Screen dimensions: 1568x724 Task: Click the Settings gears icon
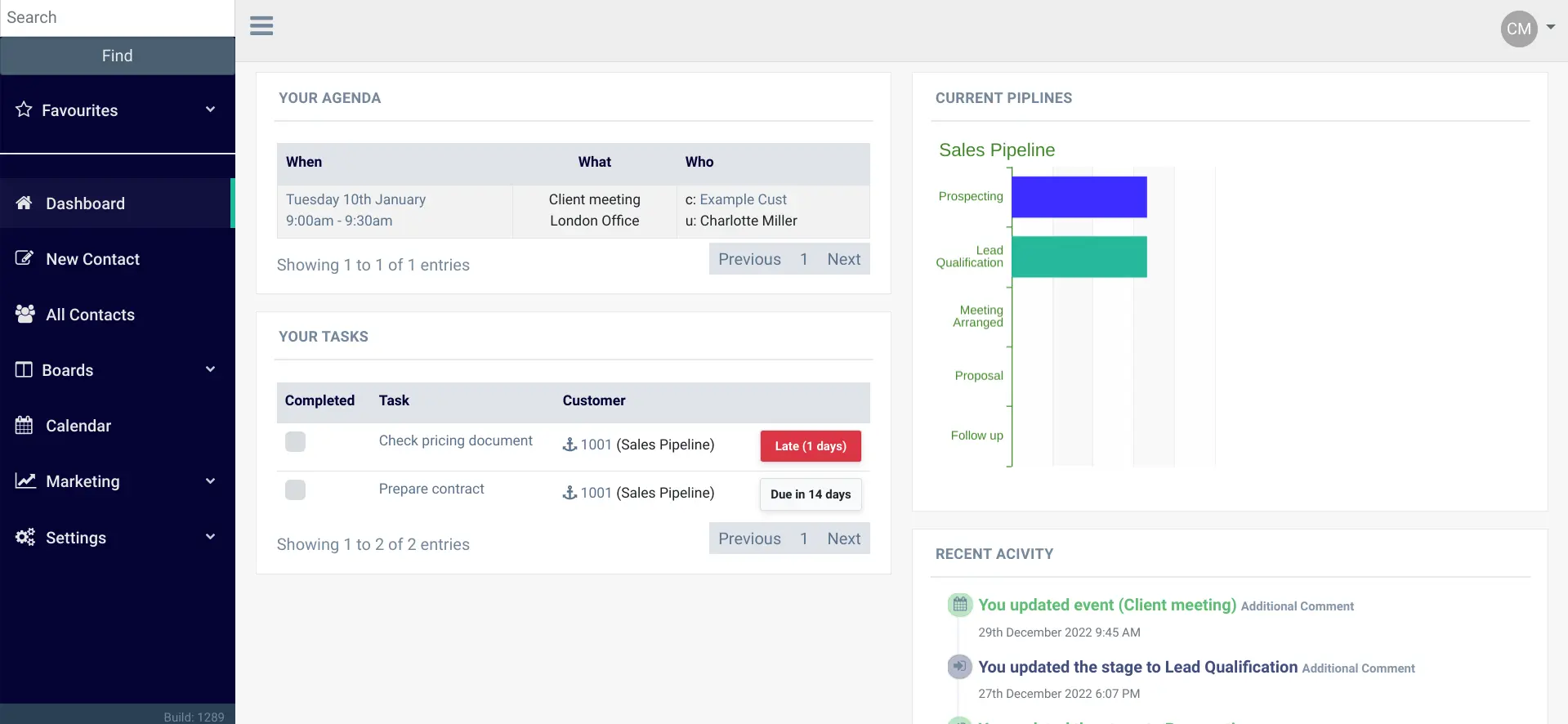pos(24,537)
